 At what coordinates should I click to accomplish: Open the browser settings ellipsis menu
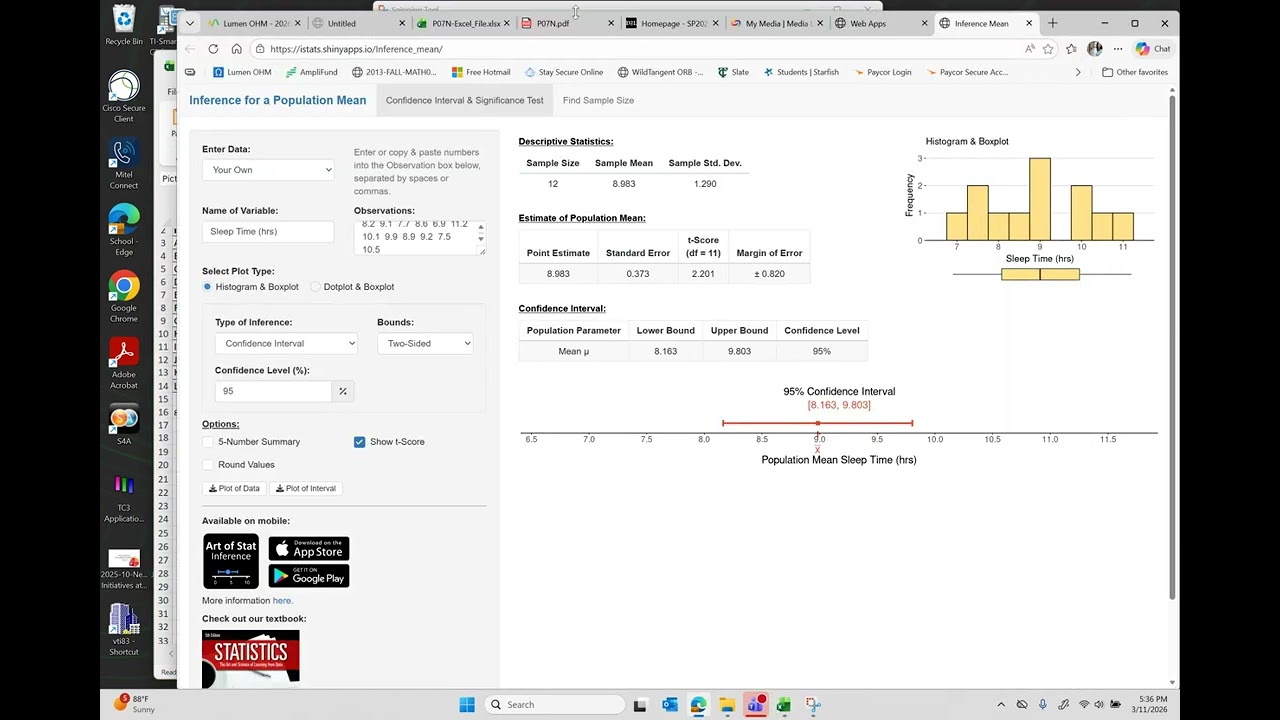click(x=1118, y=48)
